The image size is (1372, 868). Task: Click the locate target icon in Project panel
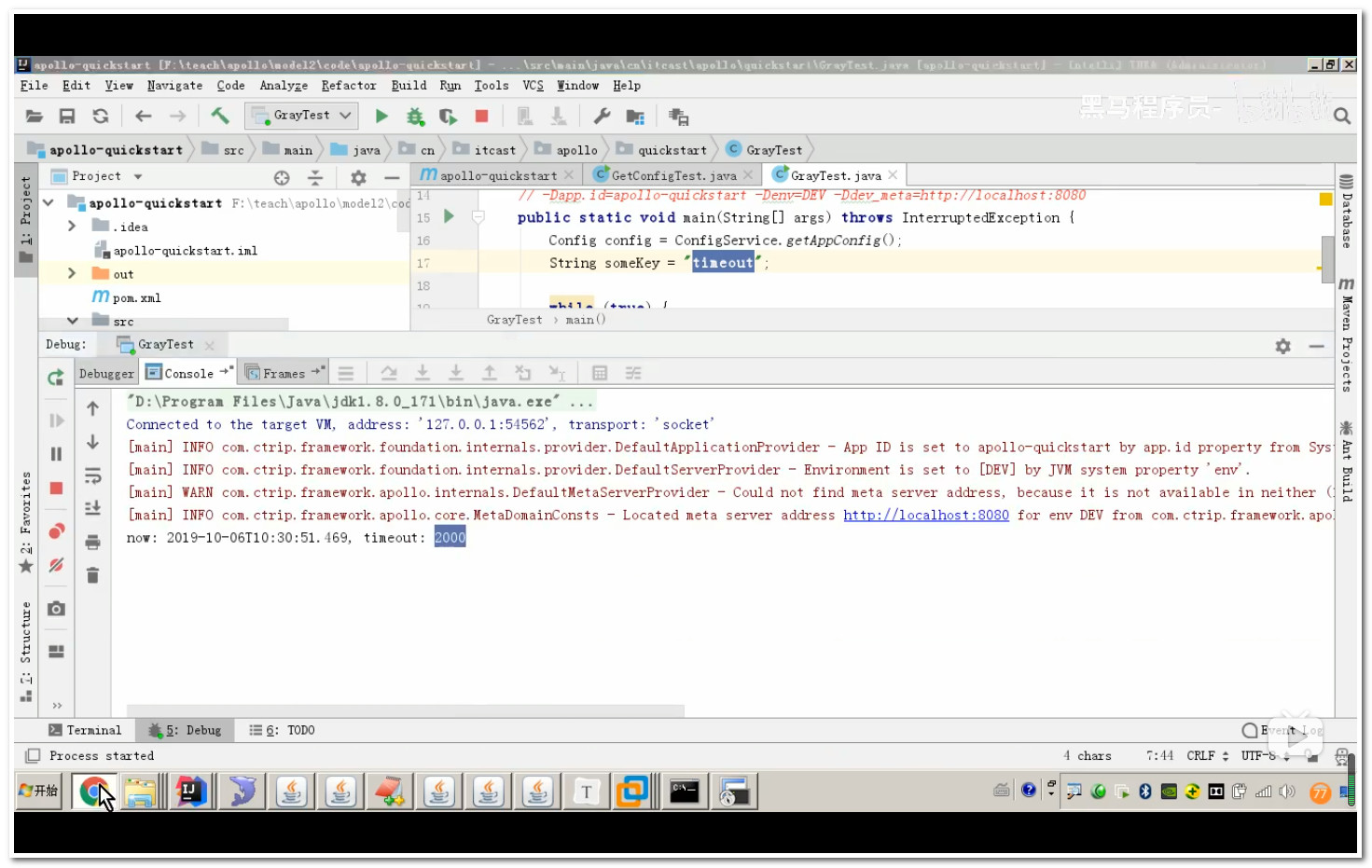click(282, 177)
